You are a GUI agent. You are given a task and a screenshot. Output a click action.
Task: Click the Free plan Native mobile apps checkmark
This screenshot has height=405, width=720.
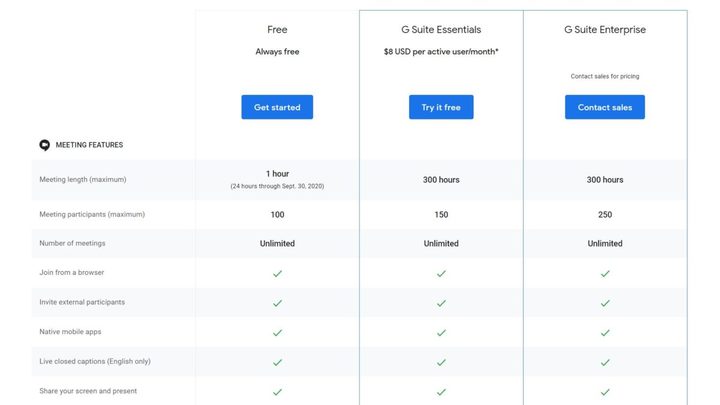277,332
